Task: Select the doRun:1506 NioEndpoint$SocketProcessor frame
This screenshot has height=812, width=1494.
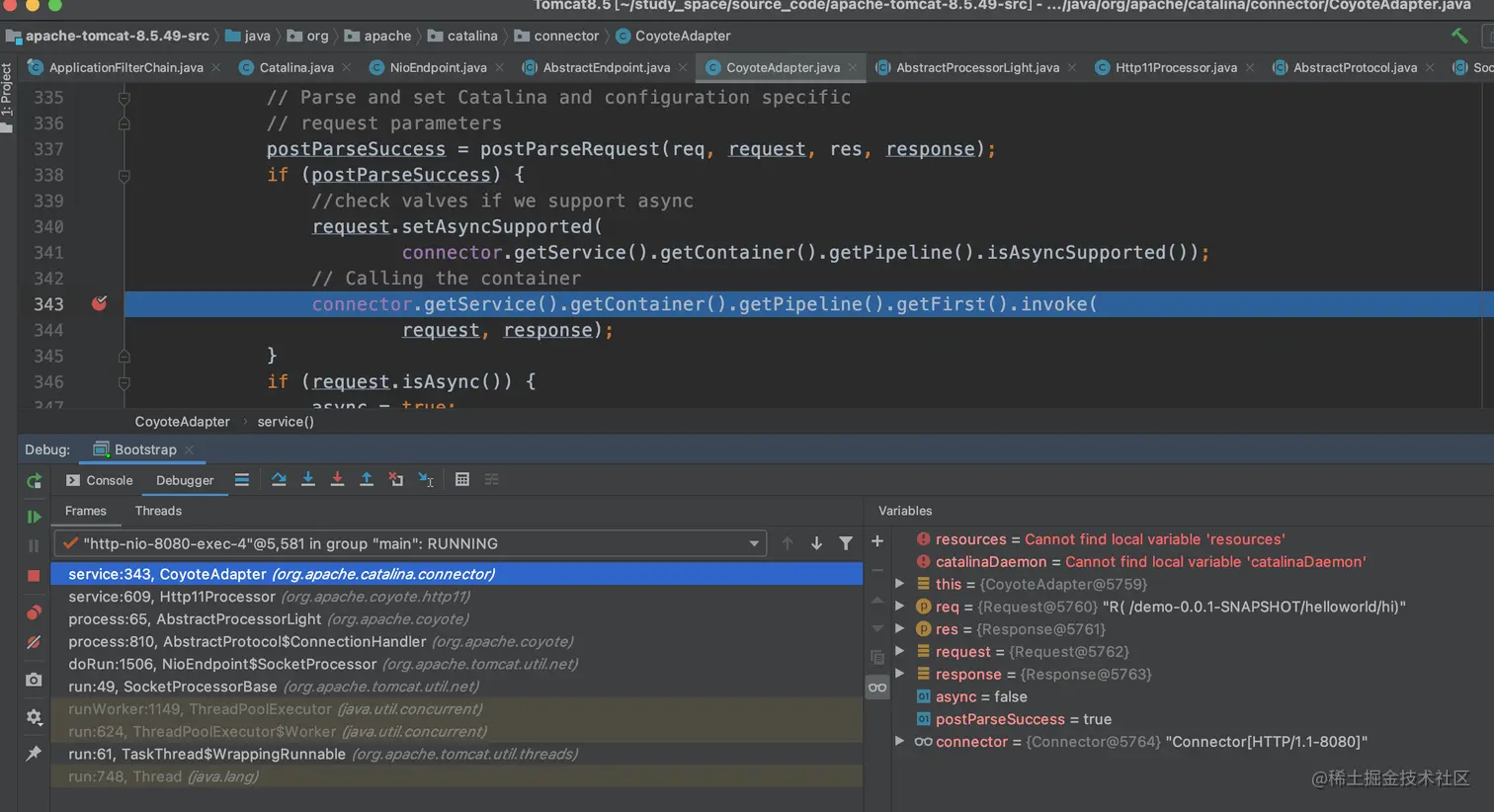Action: [456, 664]
